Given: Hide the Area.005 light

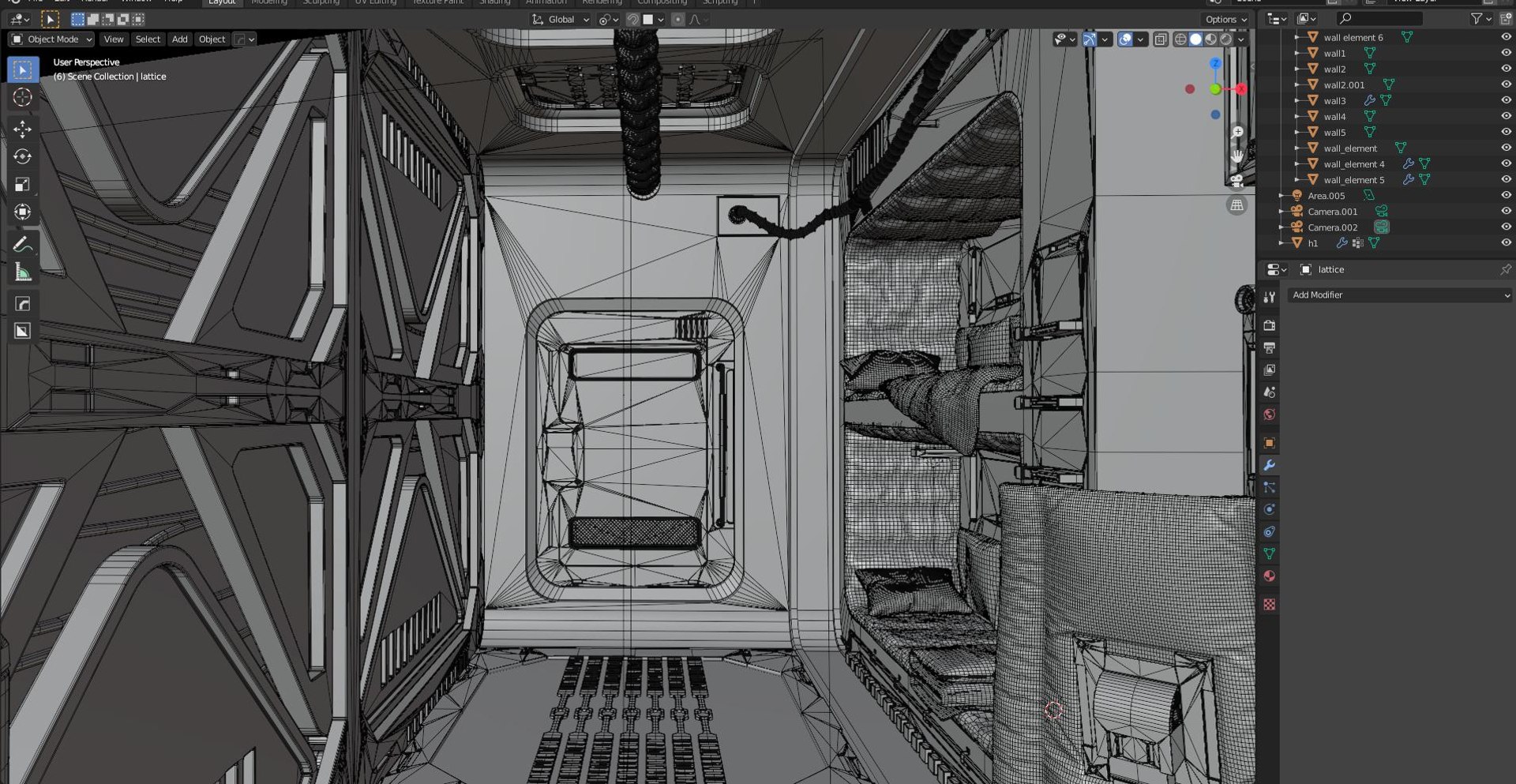Looking at the screenshot, I should coord(1505,195).
